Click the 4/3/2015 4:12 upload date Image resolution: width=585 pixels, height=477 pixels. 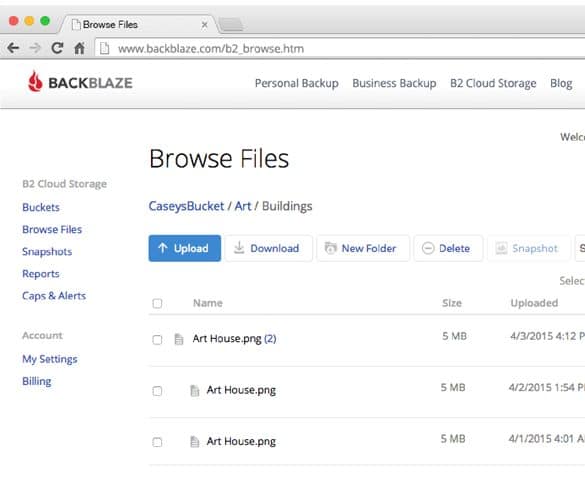[x=547, y=336]
